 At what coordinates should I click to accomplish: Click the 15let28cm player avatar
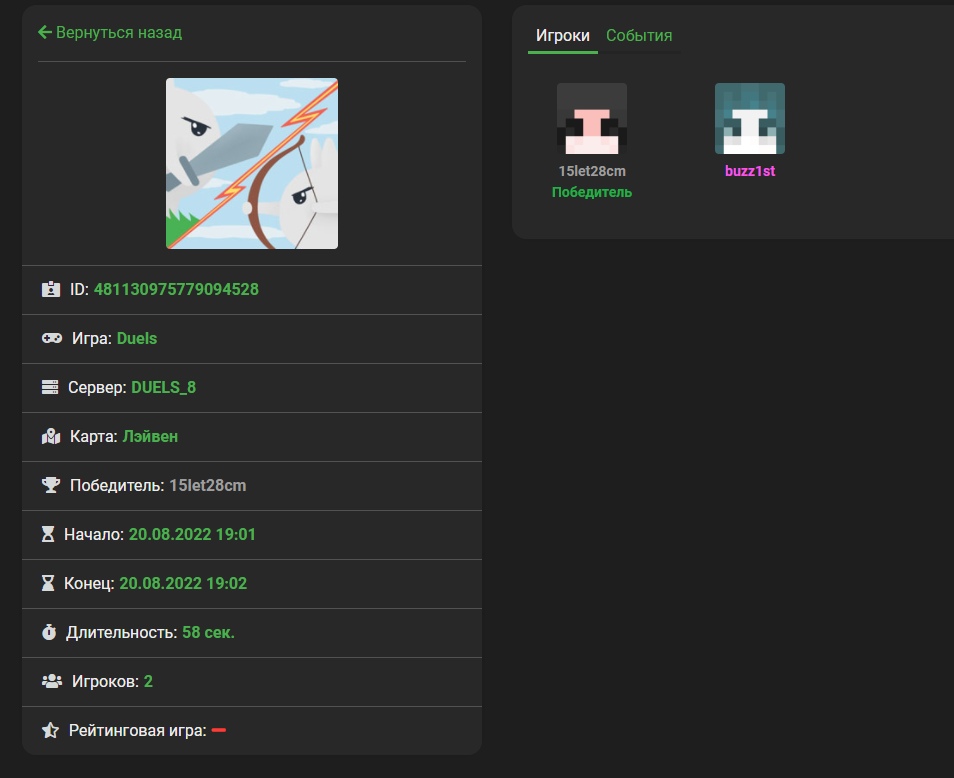(x=592, y=119)
